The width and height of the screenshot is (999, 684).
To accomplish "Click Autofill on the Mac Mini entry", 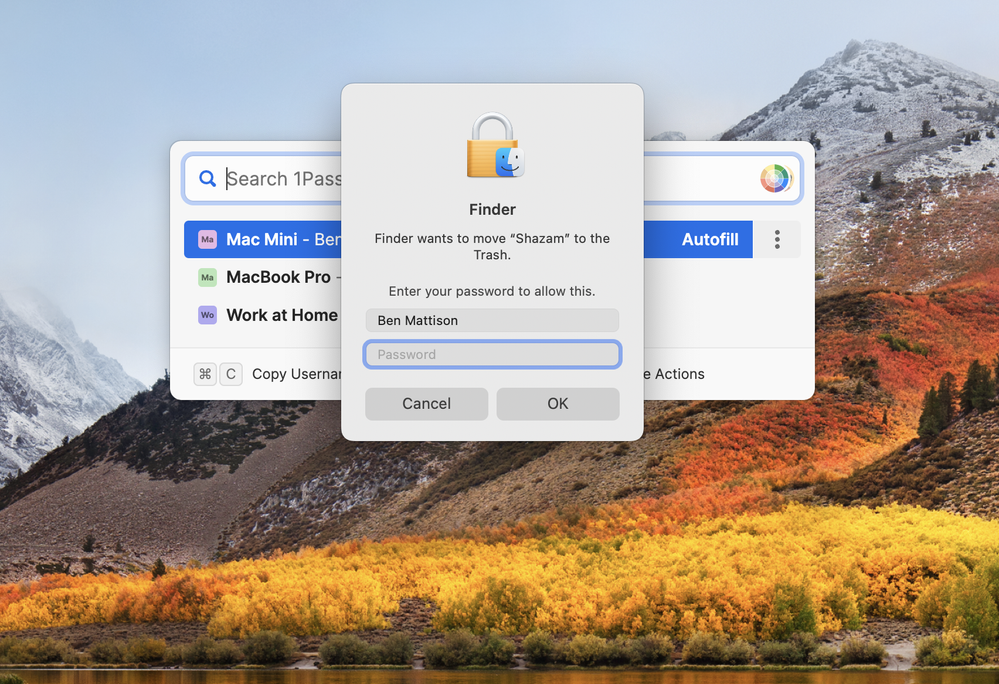I will coord(710,239).
